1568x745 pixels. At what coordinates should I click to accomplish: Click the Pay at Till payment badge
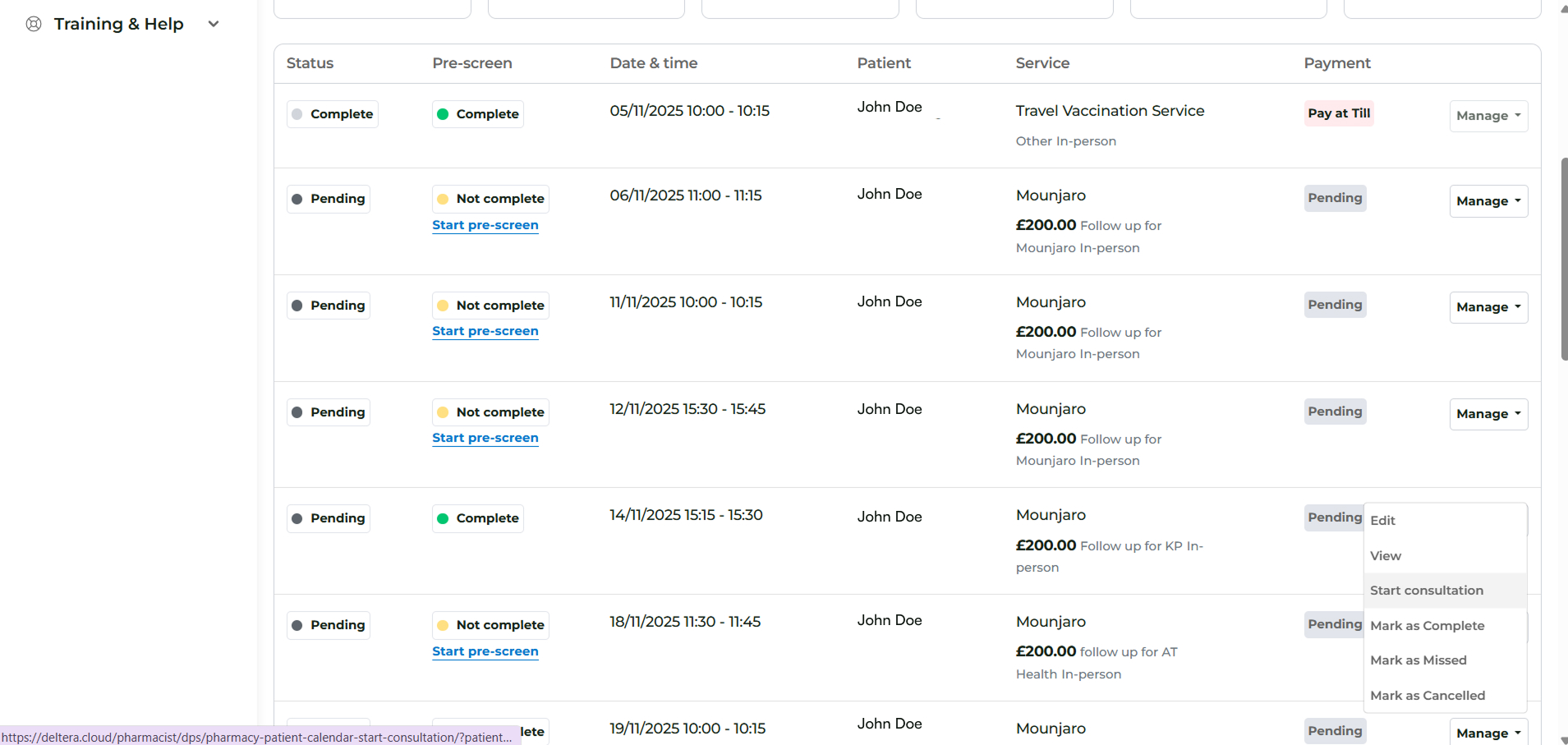tap(1338, 113)
